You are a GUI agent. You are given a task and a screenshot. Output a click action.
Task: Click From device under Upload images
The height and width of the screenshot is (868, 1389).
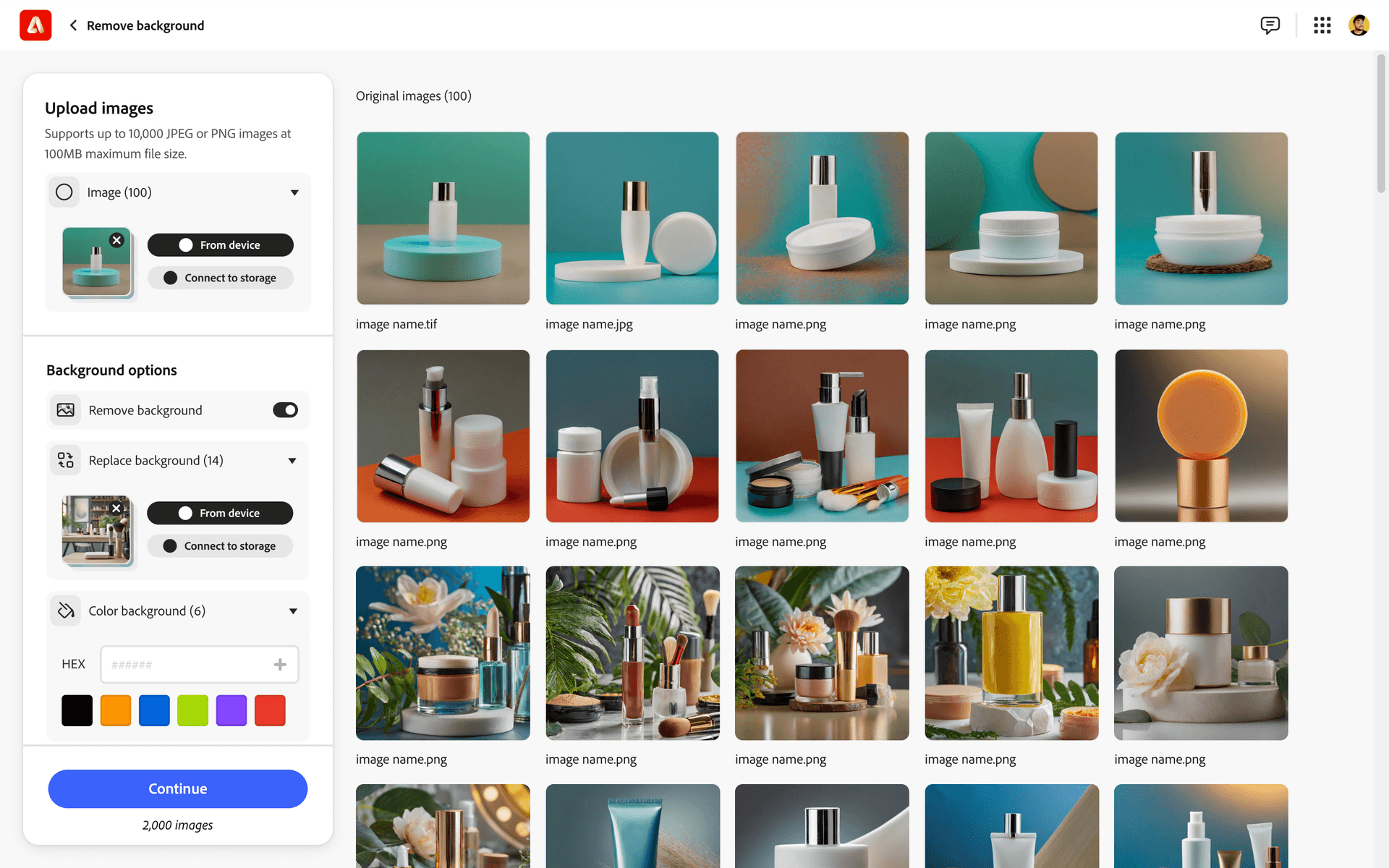click(220, 244)
